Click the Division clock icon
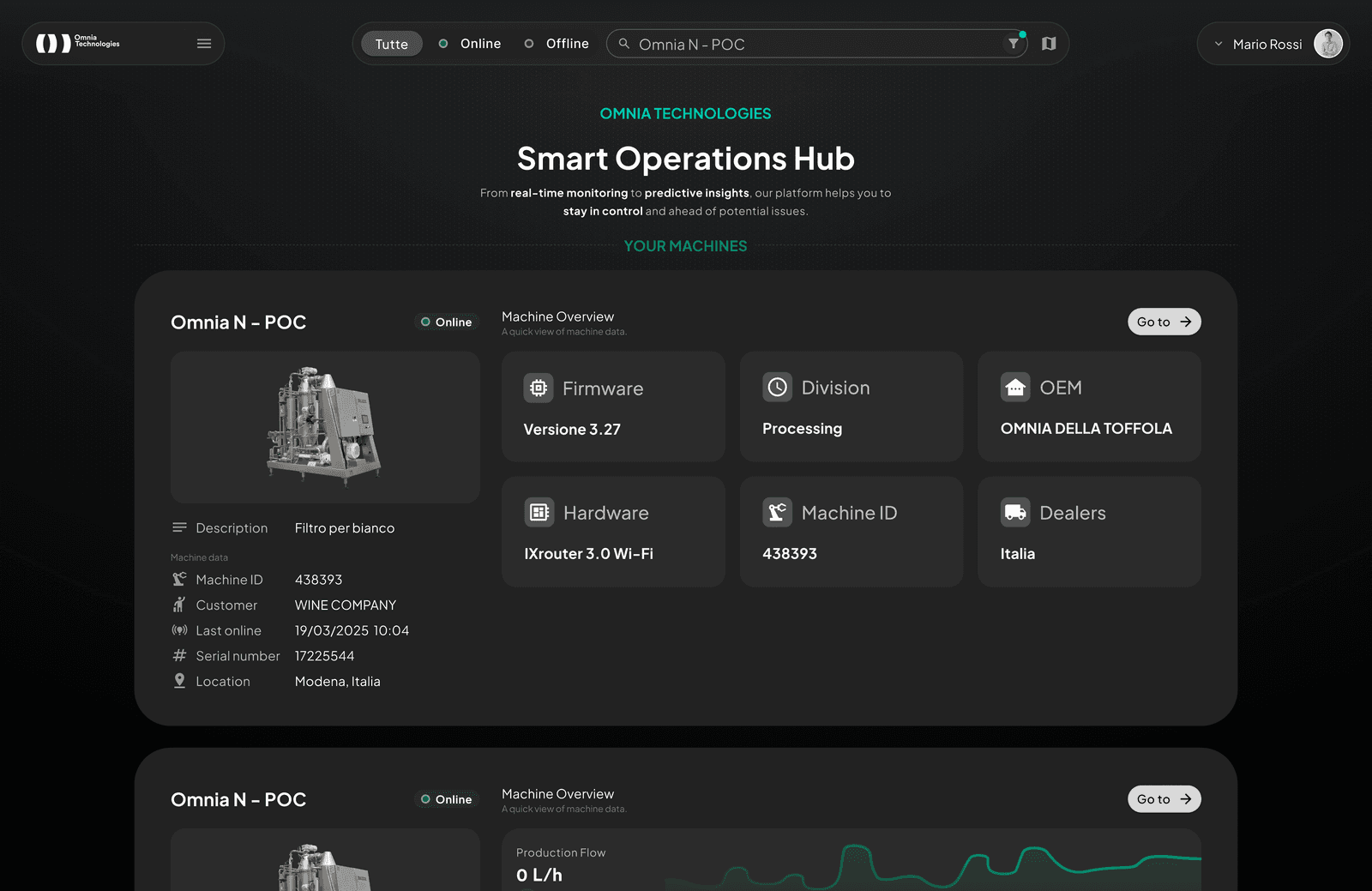This screenshot has height=891, width=1372. tap(777, 388)
